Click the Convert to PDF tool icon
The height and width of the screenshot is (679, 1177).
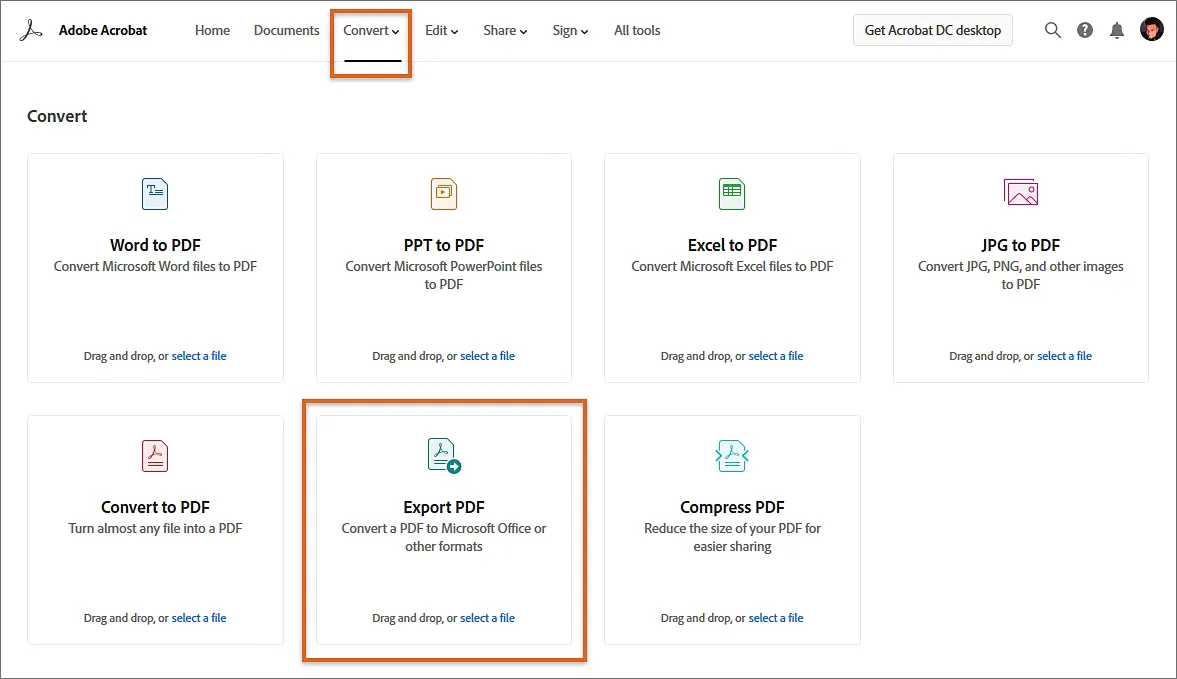155,455
